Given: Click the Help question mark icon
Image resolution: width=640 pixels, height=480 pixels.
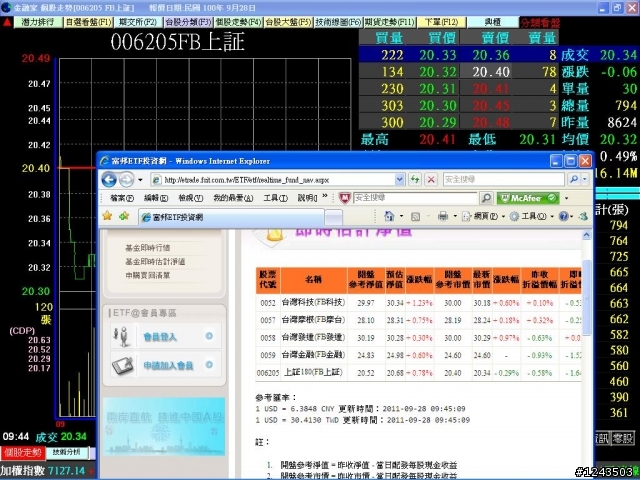Looking at the screenshot, I should (x=564, y=216).
